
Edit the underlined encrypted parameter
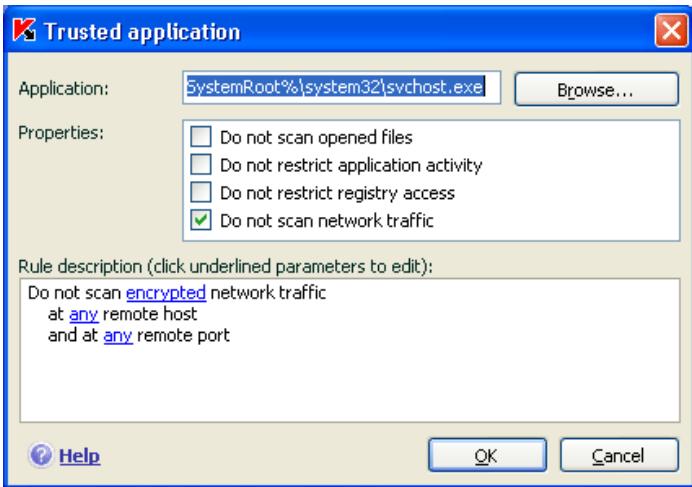click(x=166, y=293)
